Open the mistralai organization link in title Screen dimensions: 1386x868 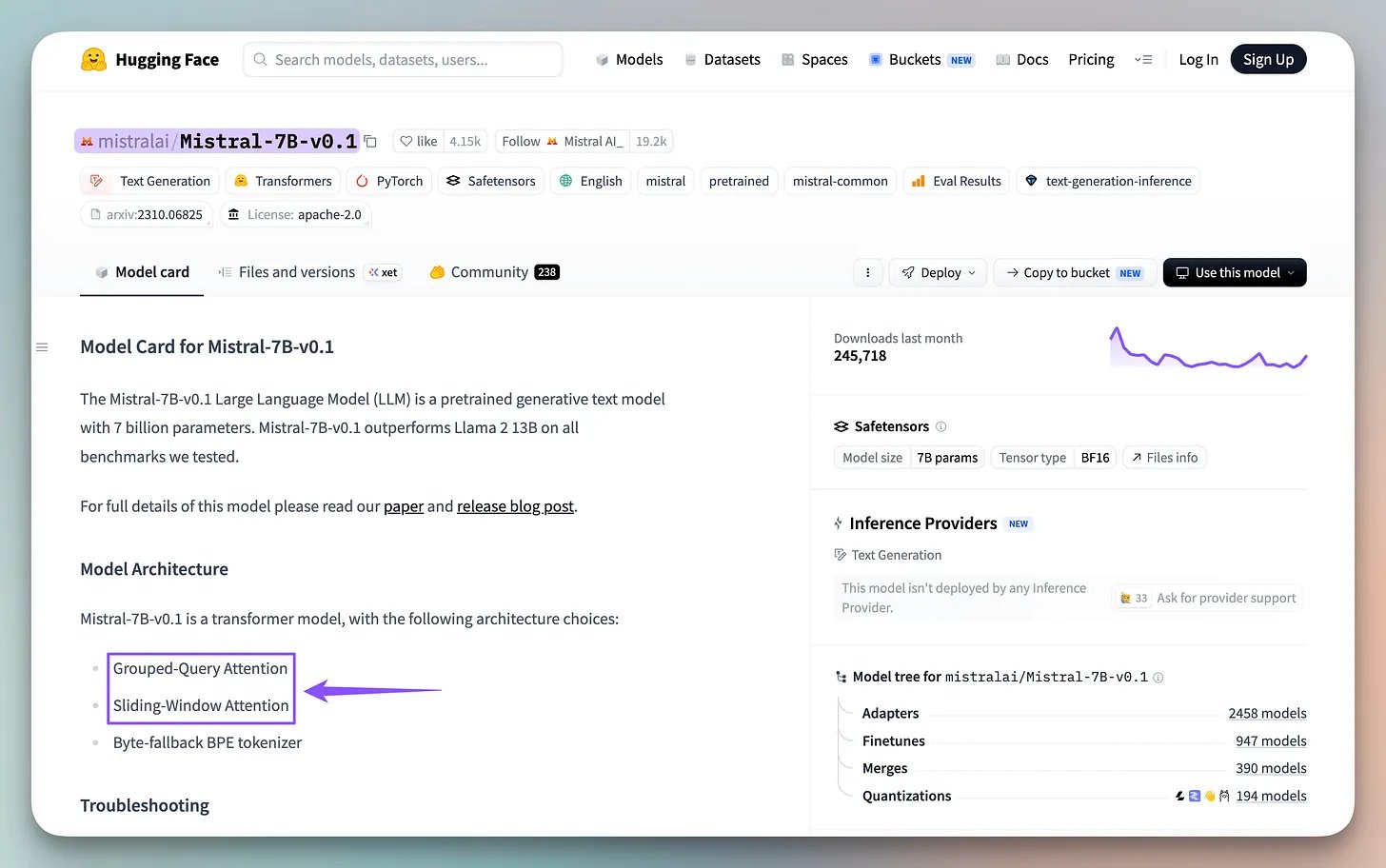[x=133, y=142]
